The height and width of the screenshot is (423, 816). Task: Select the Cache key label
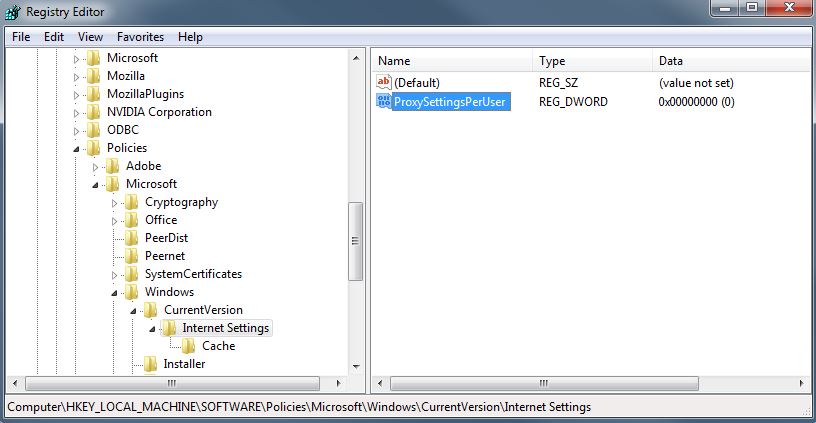coord(219,346)
